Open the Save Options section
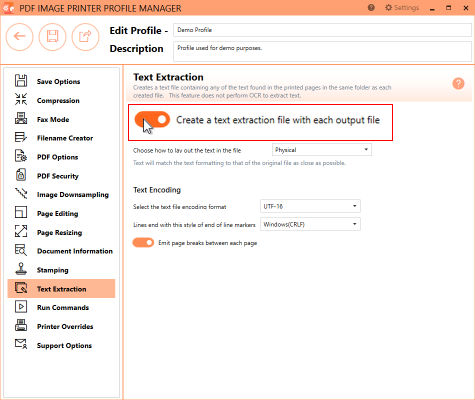 tap(61, 81)
